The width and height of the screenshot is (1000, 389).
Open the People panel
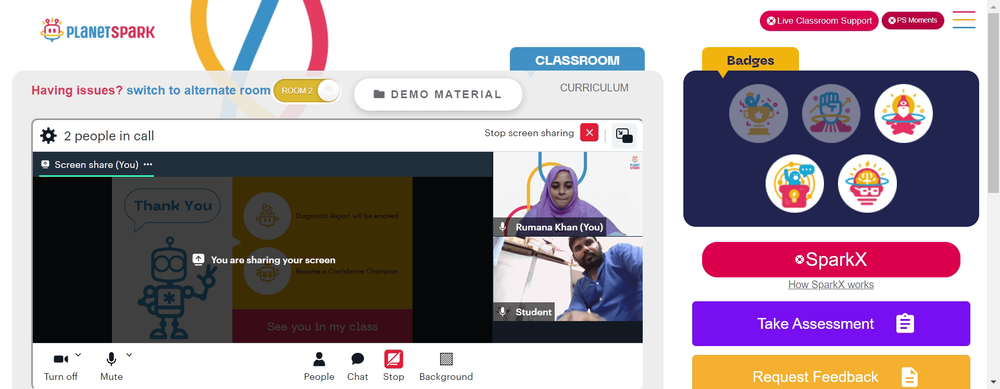tap(319, 367)
